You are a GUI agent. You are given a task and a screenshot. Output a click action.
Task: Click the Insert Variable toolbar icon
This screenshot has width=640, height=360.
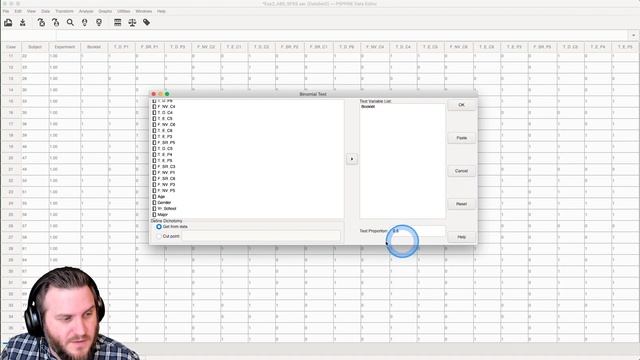tap(99, 22)
